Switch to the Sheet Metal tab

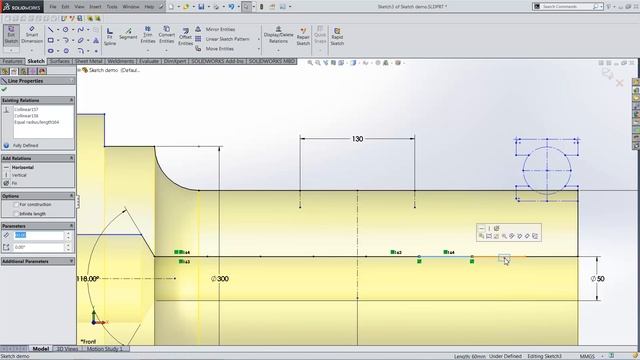pos(89,61)
